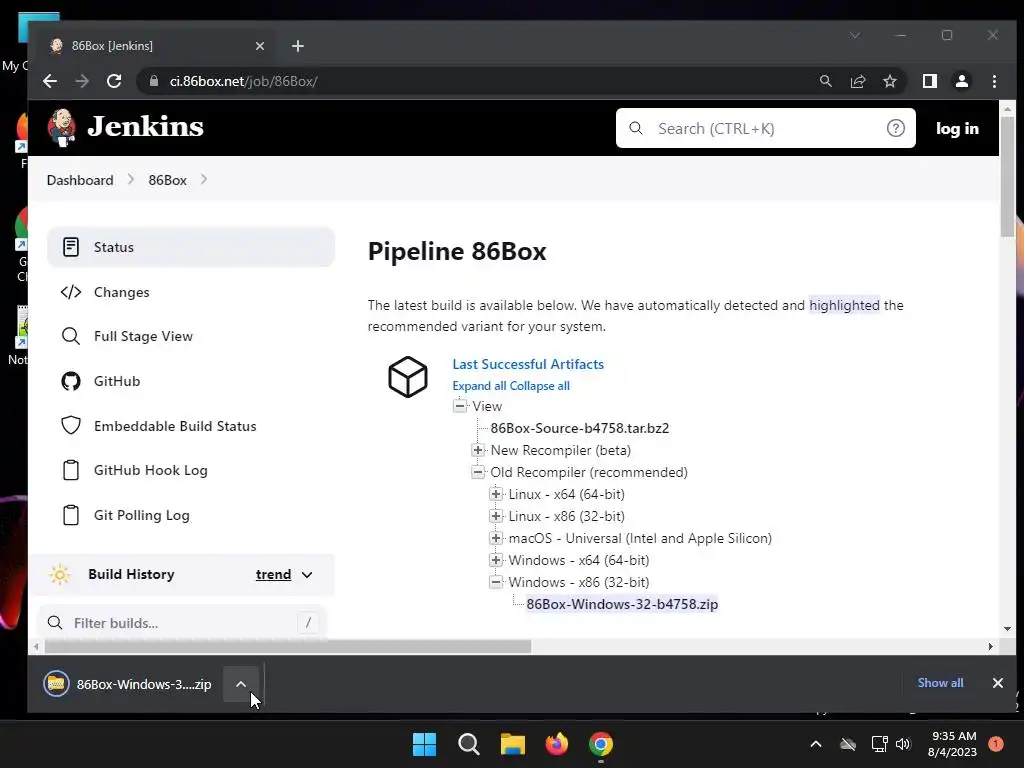Open File Explorer from the taskbar
This screenshot has width=1024, height=768.
pyautogui.click(x=513, y=744)
